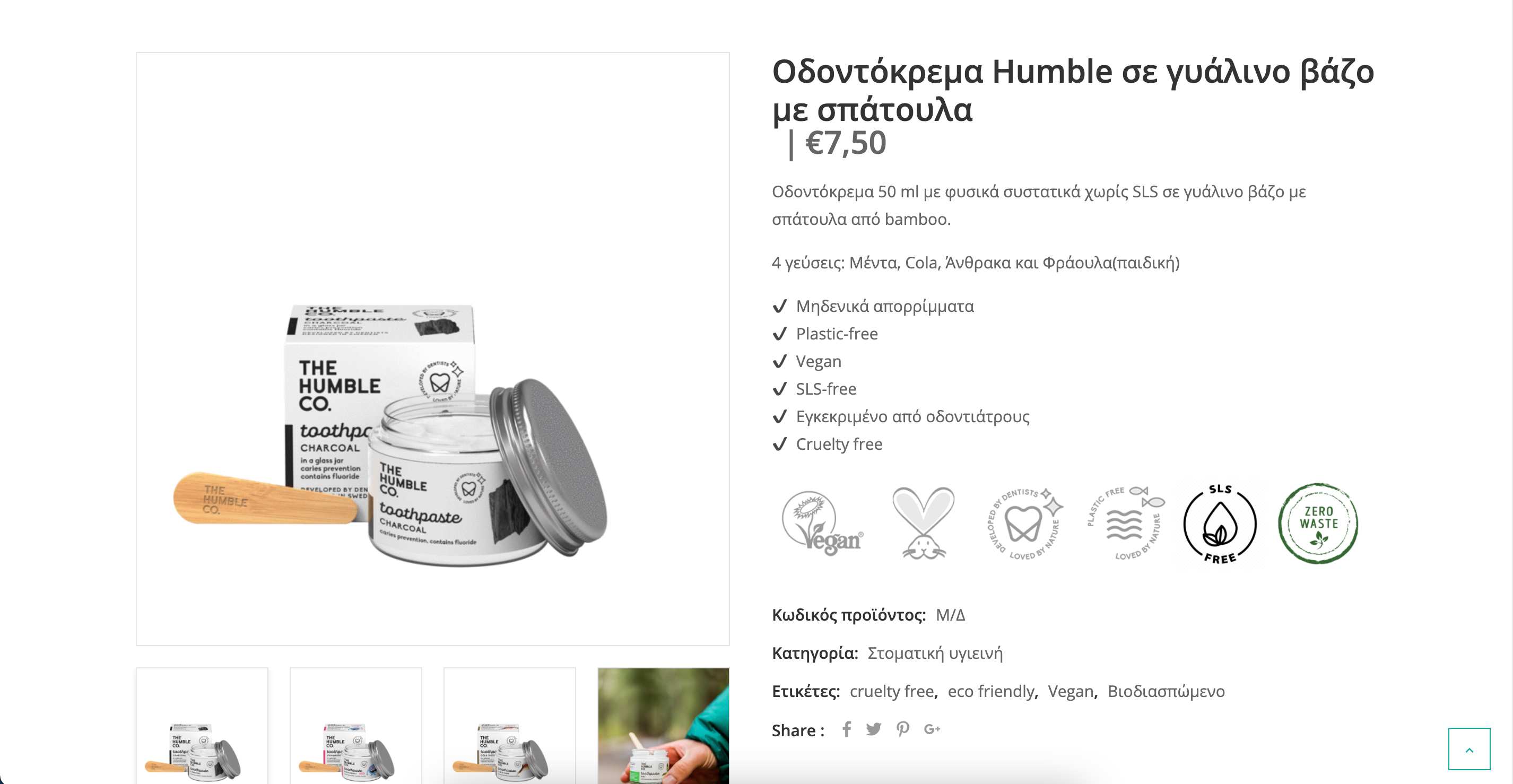
Task: Click the SLS Free badge
Action: point(1220,523)
